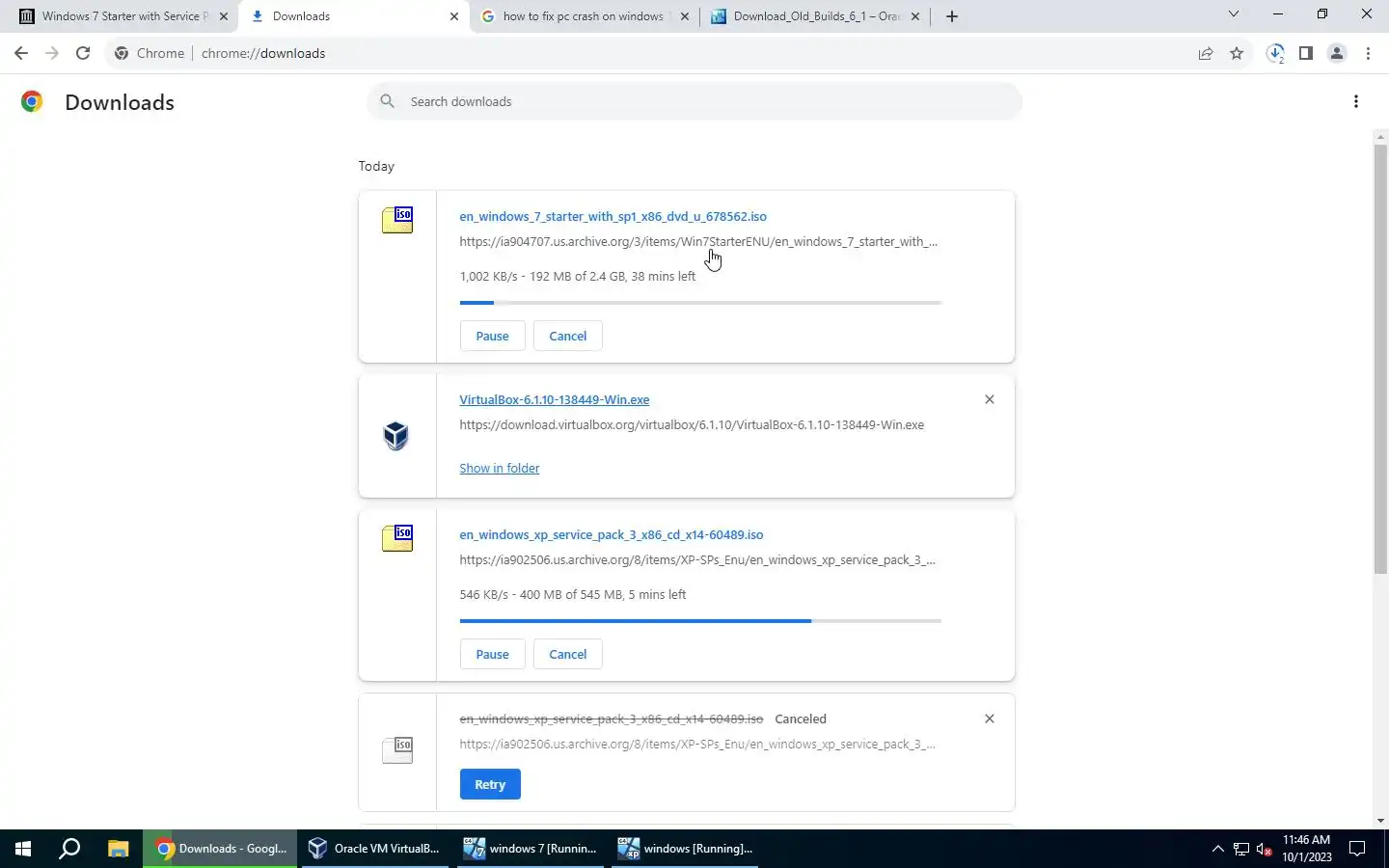Open the Chrome downloads toolbar icon
Image resolution: width=1389 pixels, height=868 pixels.
click(1275, 53)
